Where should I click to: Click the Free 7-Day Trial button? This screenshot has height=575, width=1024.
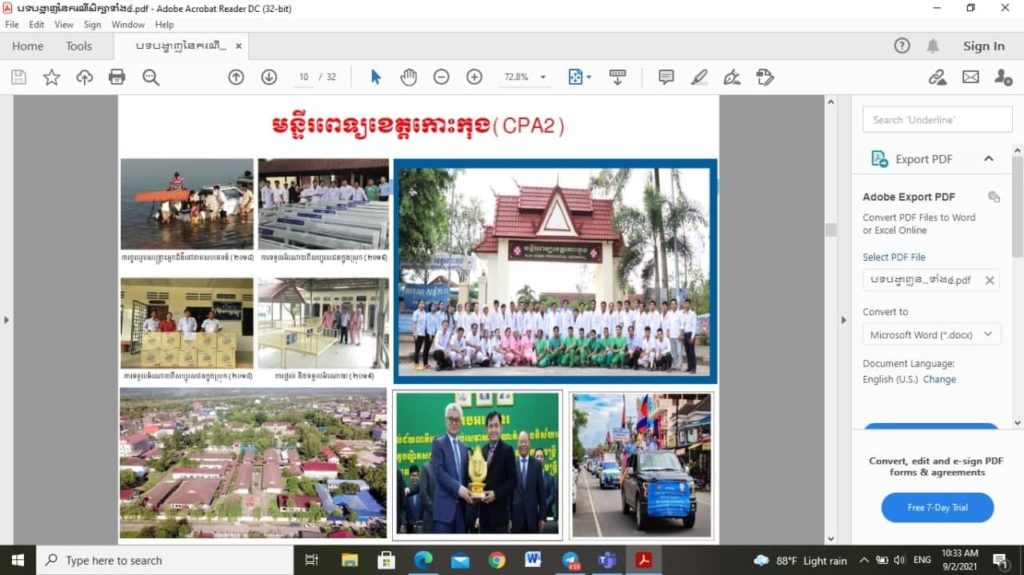click(937, 507)
